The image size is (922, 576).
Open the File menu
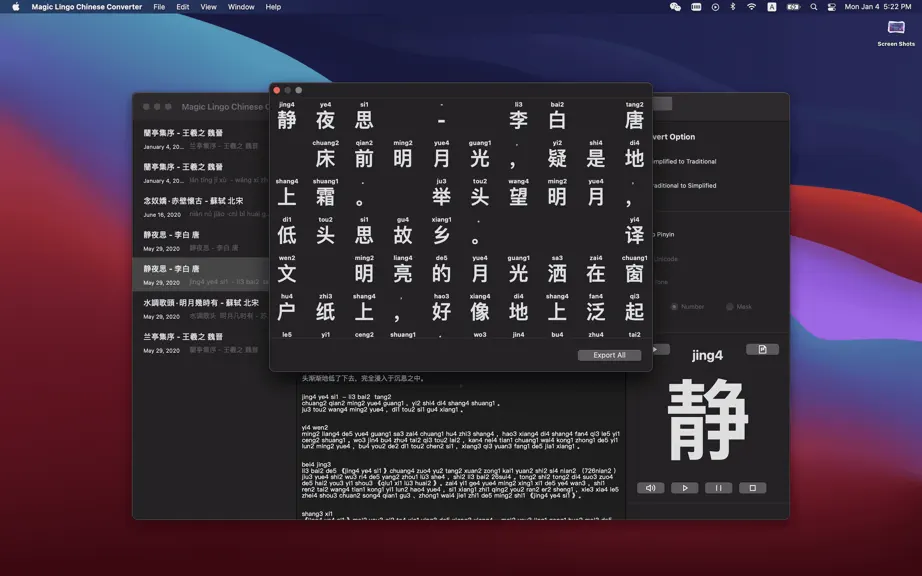[159, 7]
